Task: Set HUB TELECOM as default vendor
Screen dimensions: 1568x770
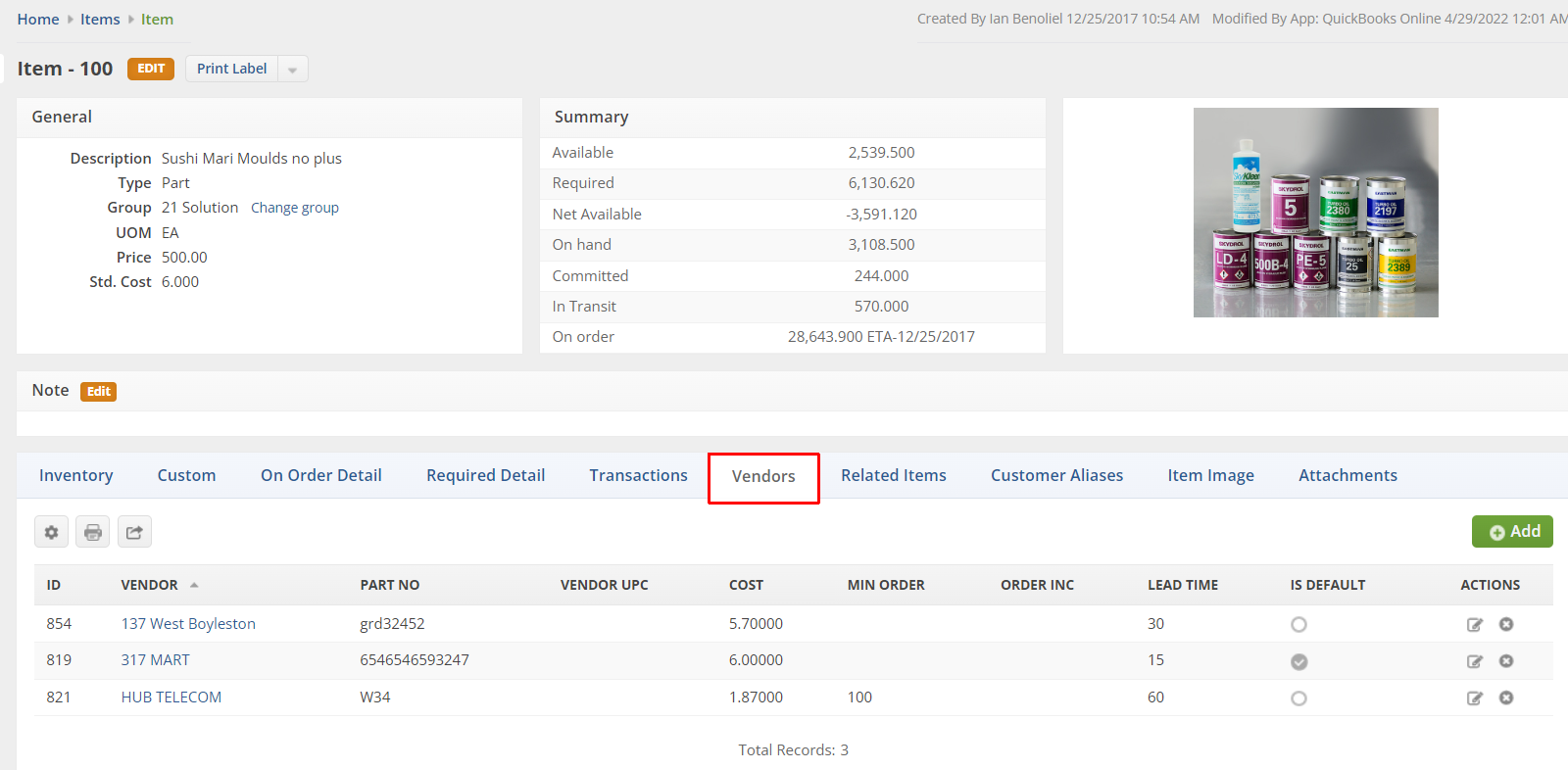Action: pyautogui.click(x=1298, y=698)
